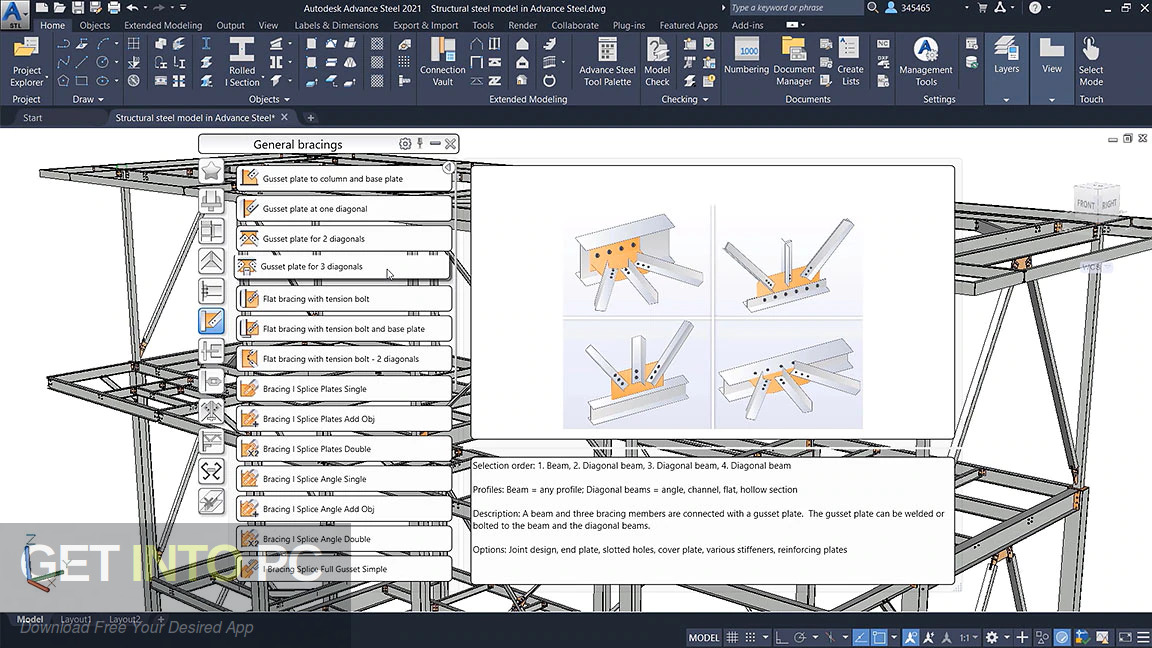The image size is (1152, 648).
Task: Open the Autodesk App Store cart icon
Action: click(982, 8)
